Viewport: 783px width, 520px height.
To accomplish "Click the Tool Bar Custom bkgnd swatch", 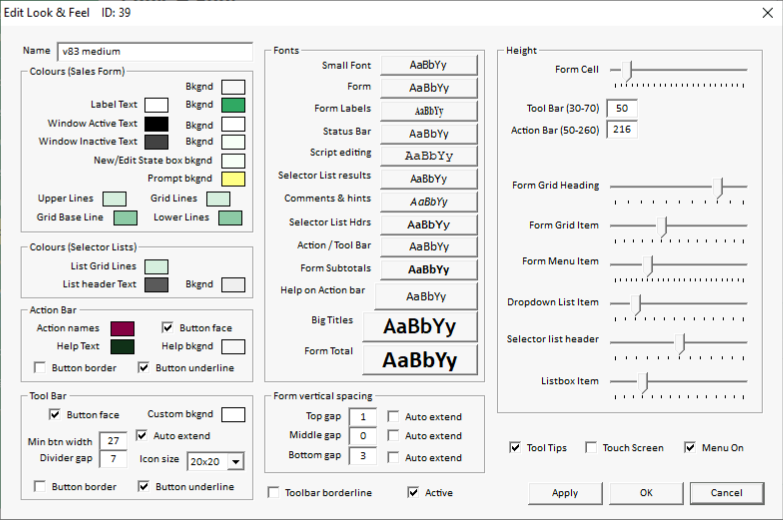I will [233, 415].
